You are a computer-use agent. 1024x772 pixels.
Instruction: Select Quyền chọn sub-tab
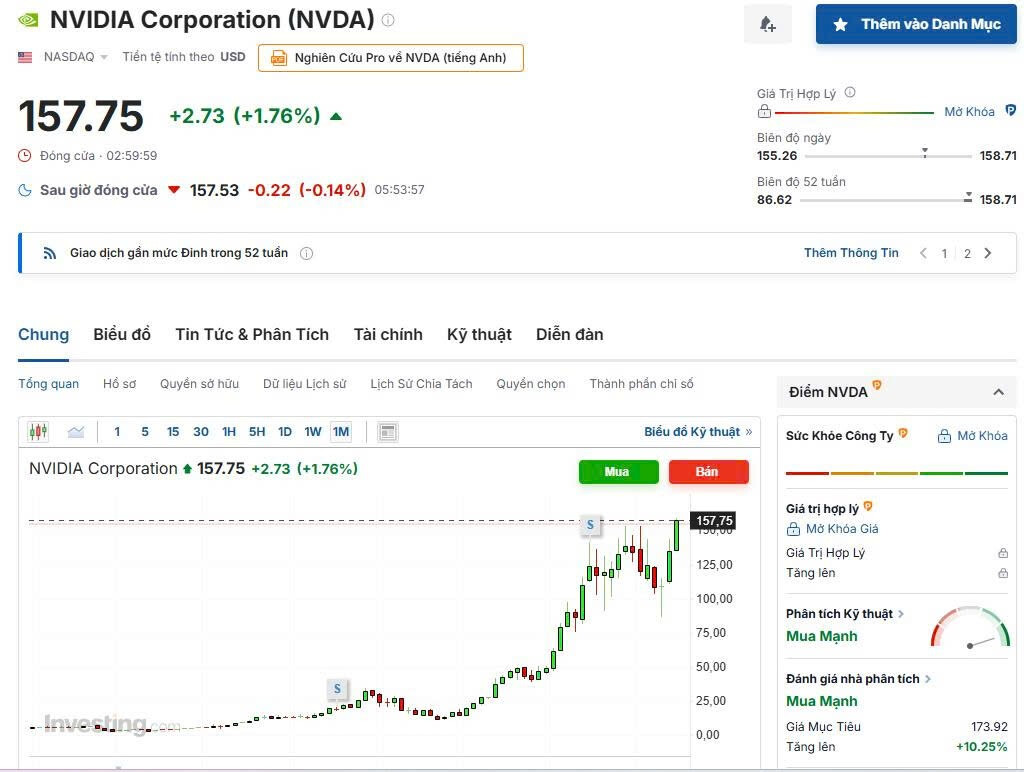[x=531, y=383]
